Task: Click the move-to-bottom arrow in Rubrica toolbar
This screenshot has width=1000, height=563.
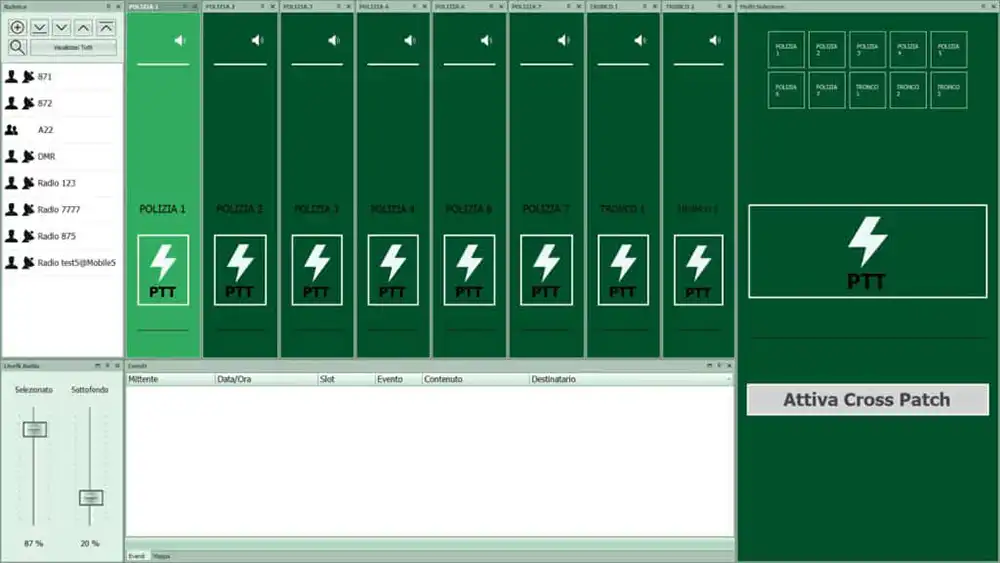Action: 39,27
